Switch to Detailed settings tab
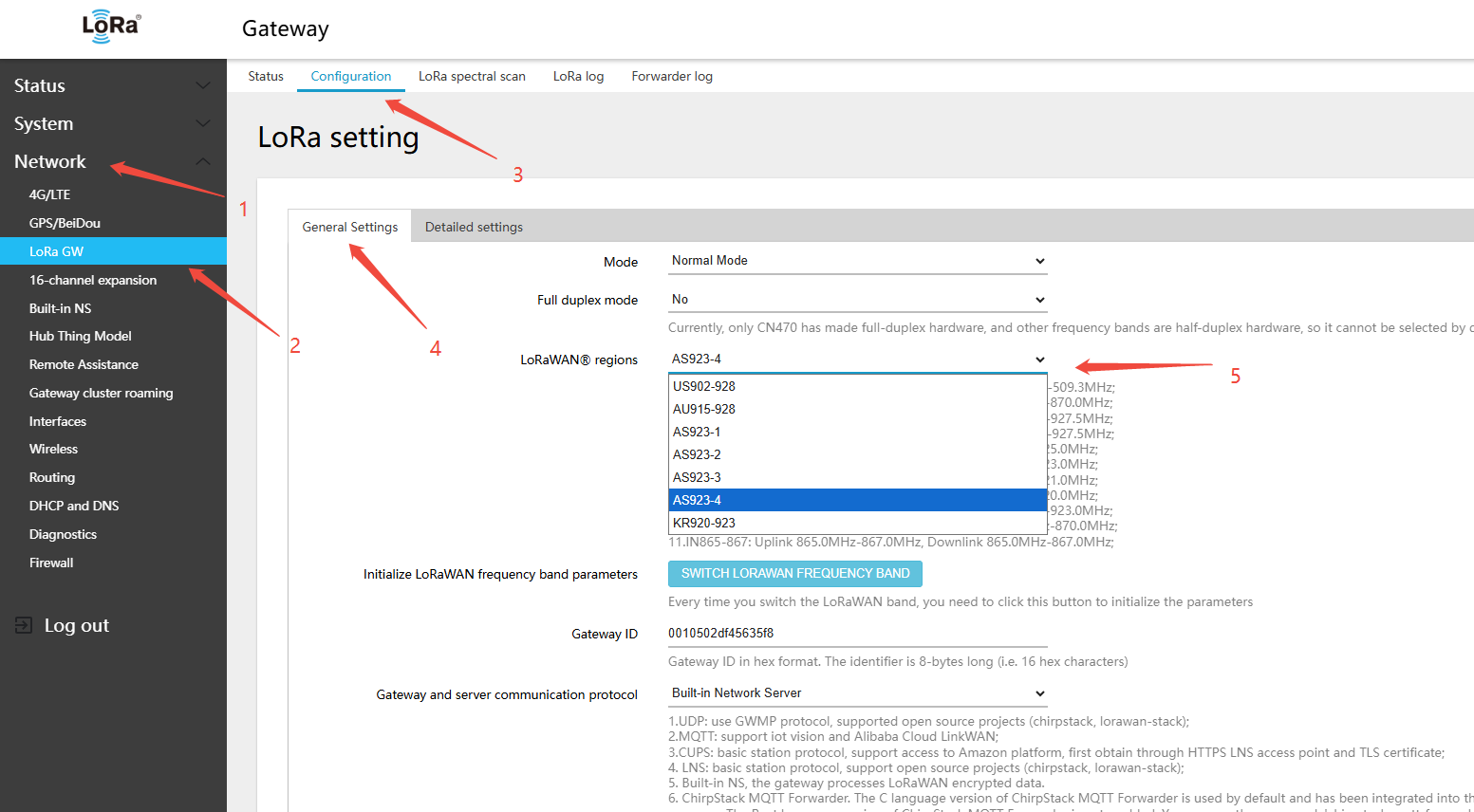The image size is (1474, 812). pos(474,227)
